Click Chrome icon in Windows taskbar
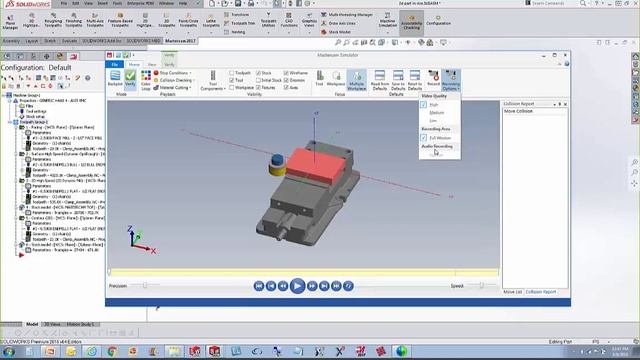 click(112, 351)
